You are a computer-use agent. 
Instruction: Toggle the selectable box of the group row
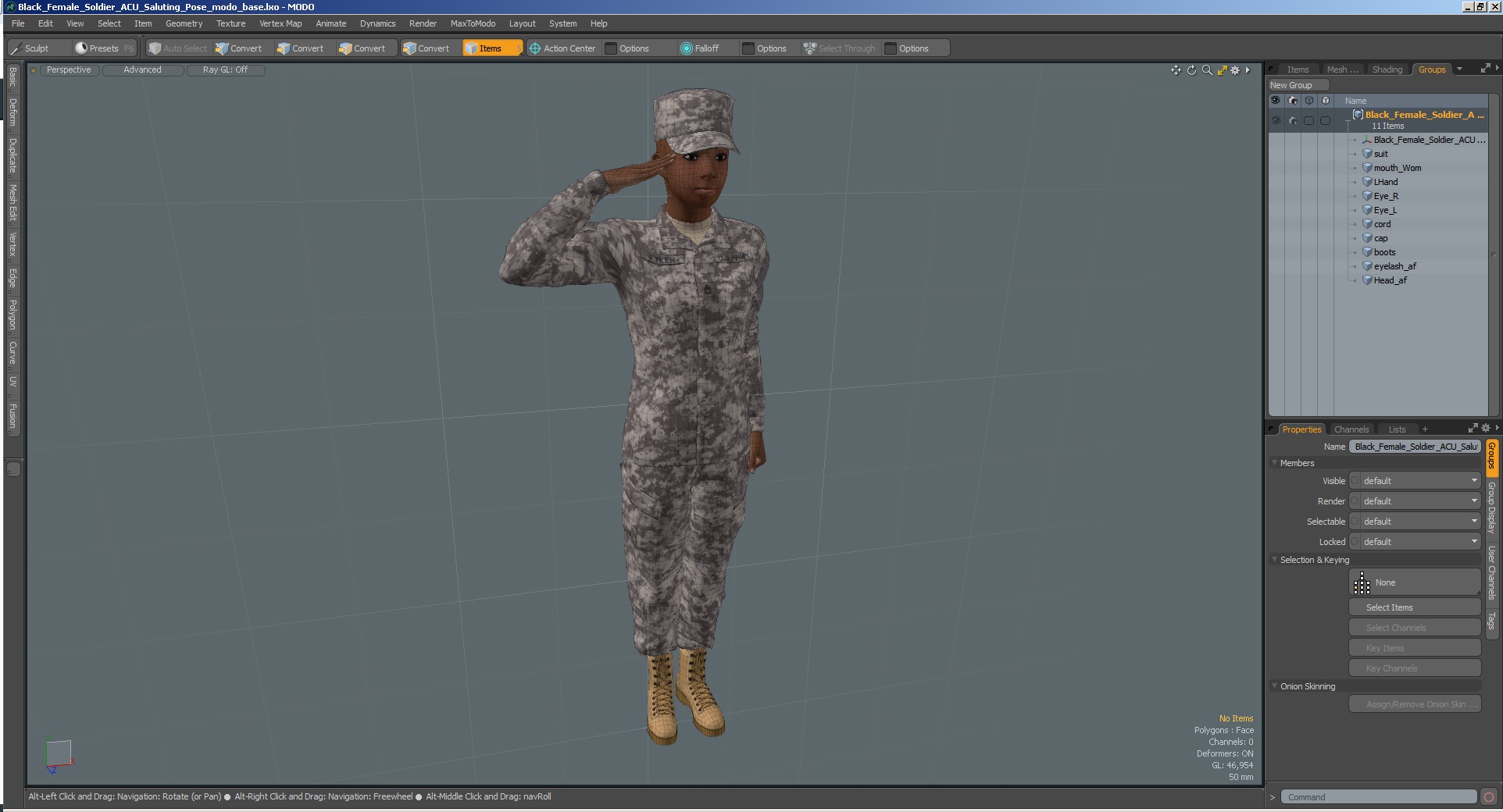point(1308,120)
